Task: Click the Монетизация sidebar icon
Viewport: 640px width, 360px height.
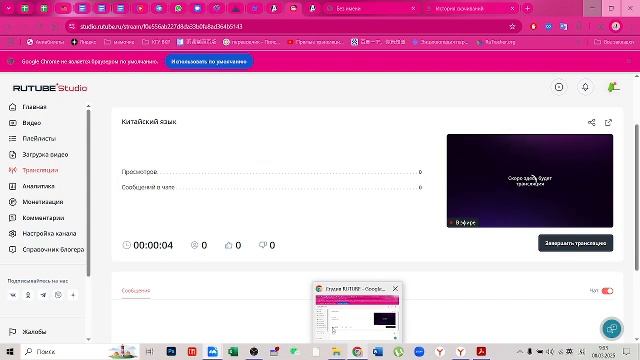Action: click(13, 202)
